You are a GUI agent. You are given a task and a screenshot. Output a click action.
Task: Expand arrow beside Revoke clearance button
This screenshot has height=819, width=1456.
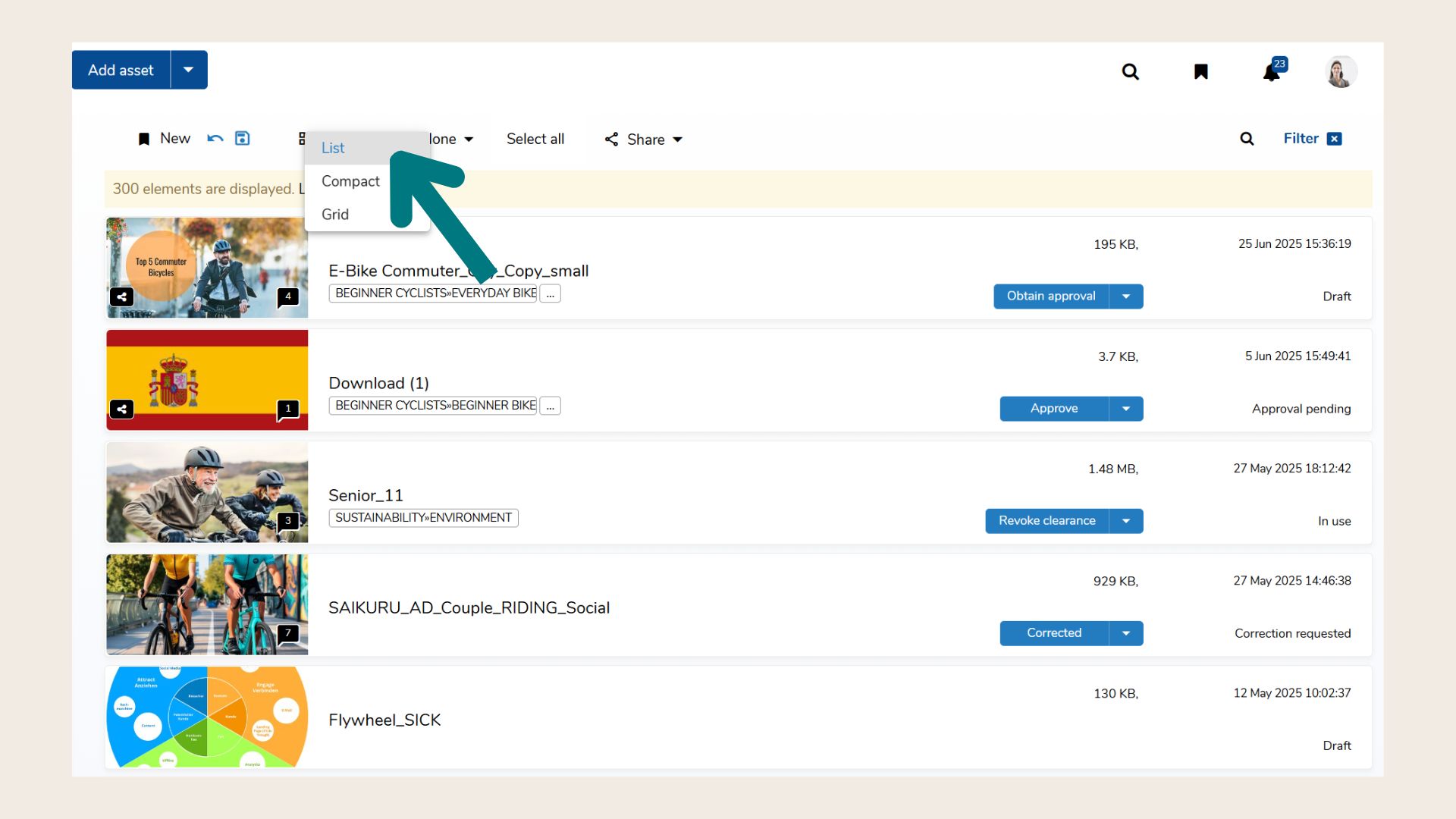1126,521
